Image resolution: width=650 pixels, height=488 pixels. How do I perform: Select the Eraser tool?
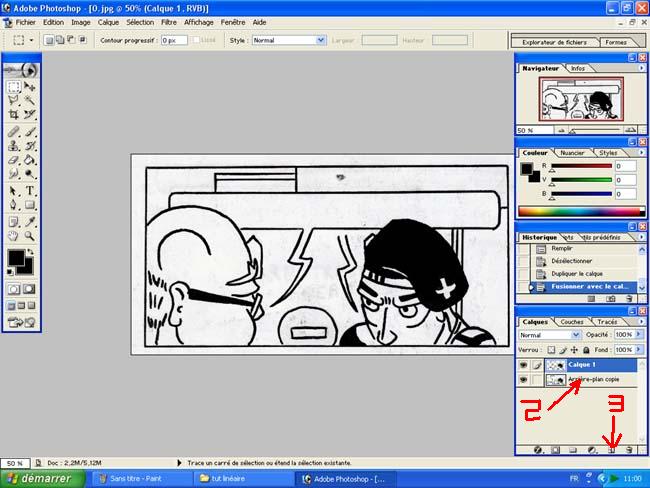click(14, 160)
